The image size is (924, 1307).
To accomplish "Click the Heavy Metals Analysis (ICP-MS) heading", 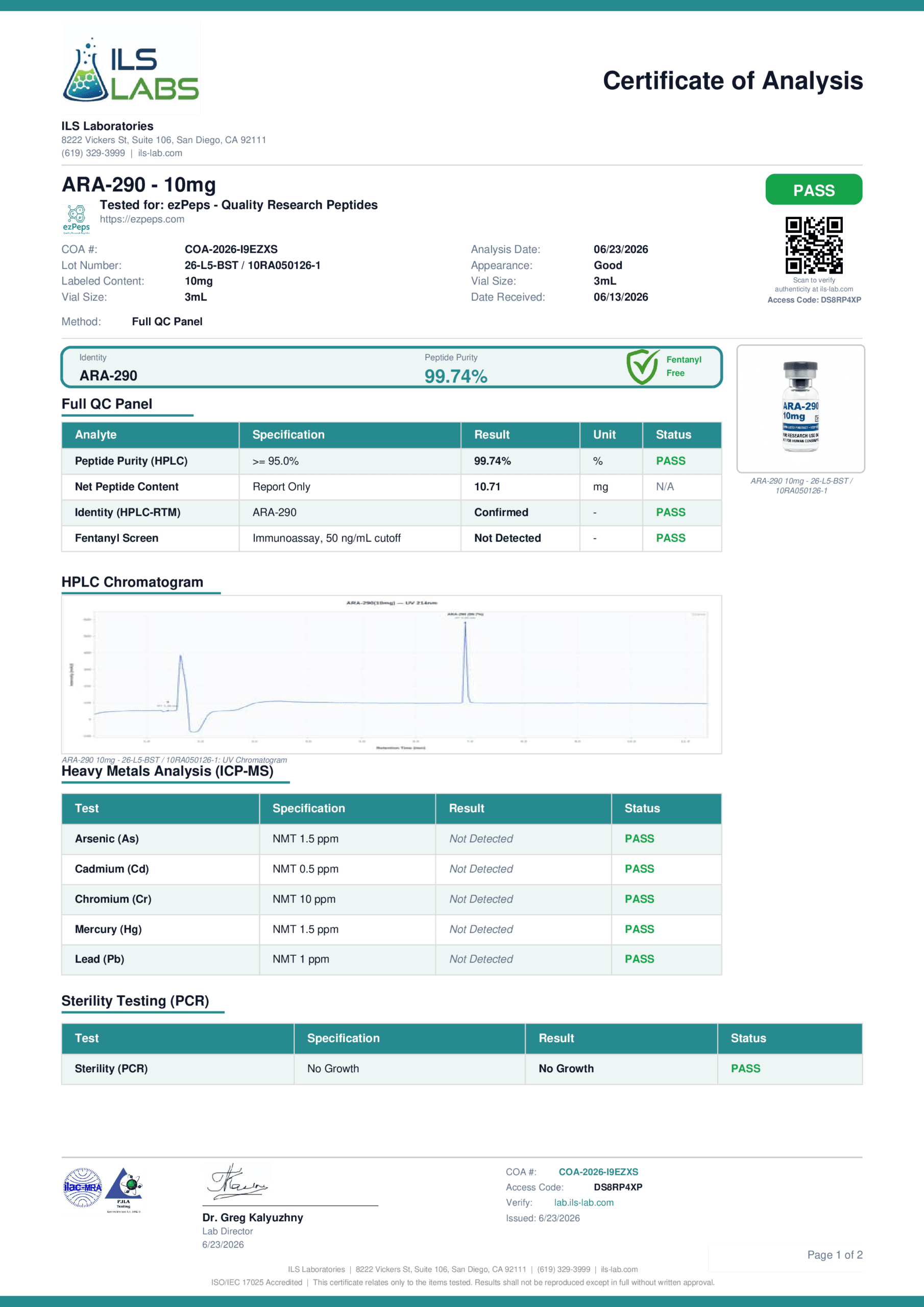I will coord(167,771).
